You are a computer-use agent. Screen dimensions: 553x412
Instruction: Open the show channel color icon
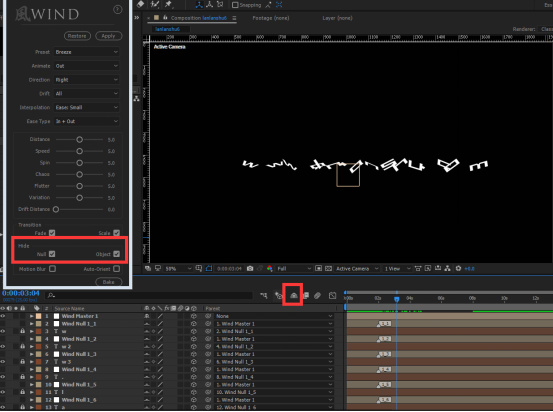click(x=270, y=269)
